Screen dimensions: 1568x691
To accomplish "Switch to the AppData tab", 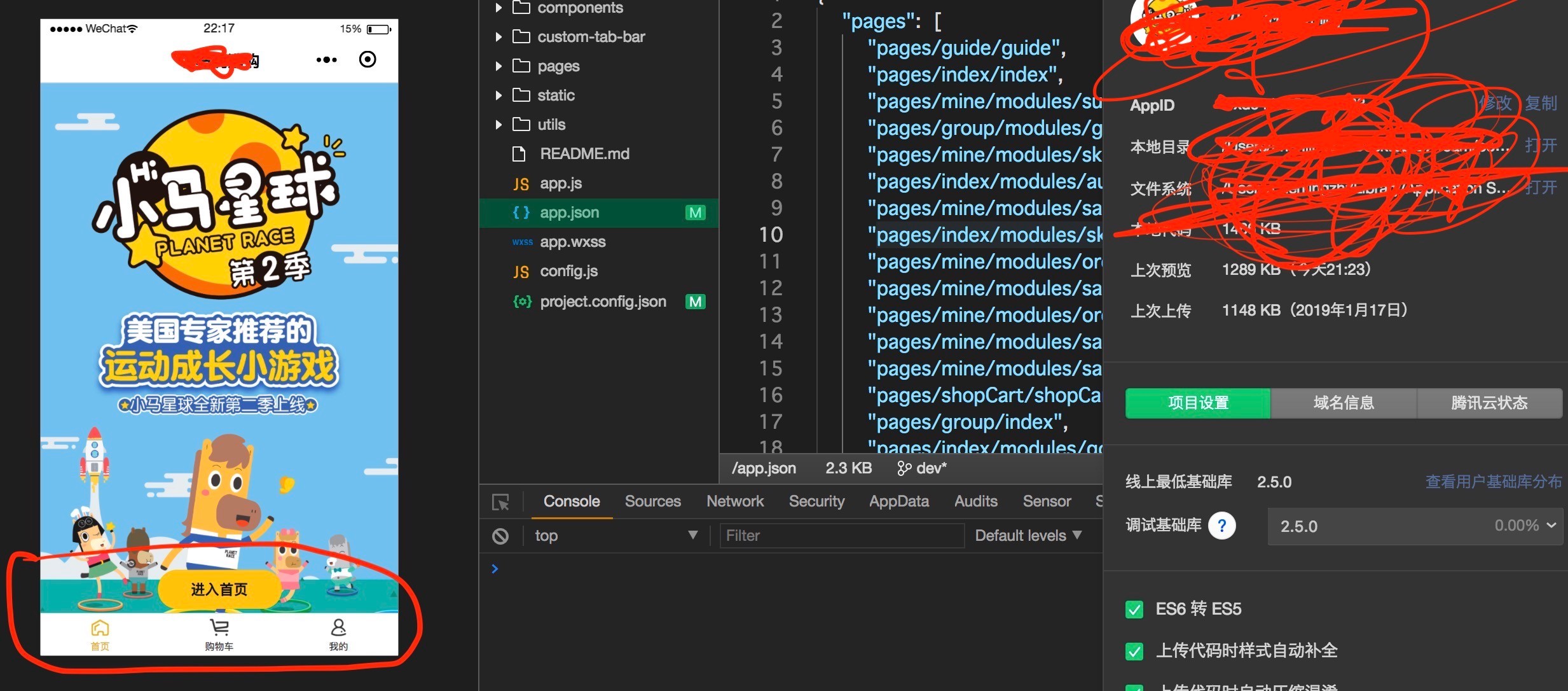I will [899, 501].
